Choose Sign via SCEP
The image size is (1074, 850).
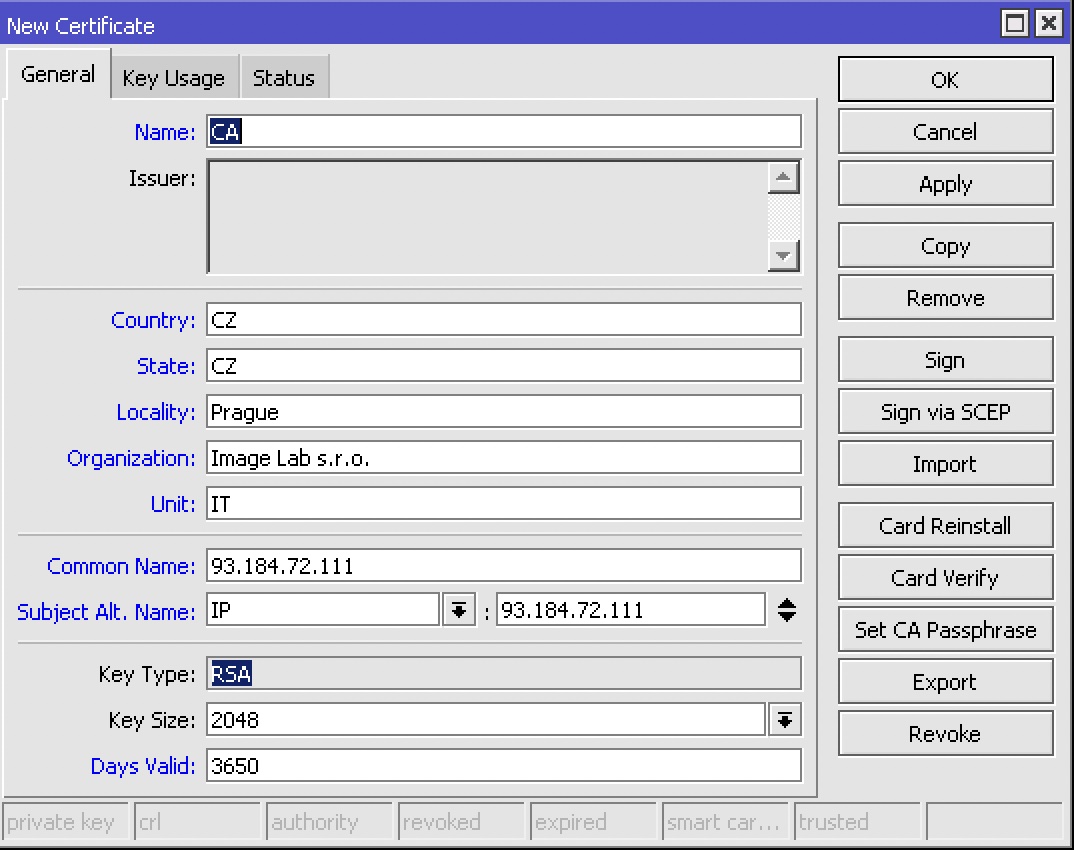(x=945, y=412)
